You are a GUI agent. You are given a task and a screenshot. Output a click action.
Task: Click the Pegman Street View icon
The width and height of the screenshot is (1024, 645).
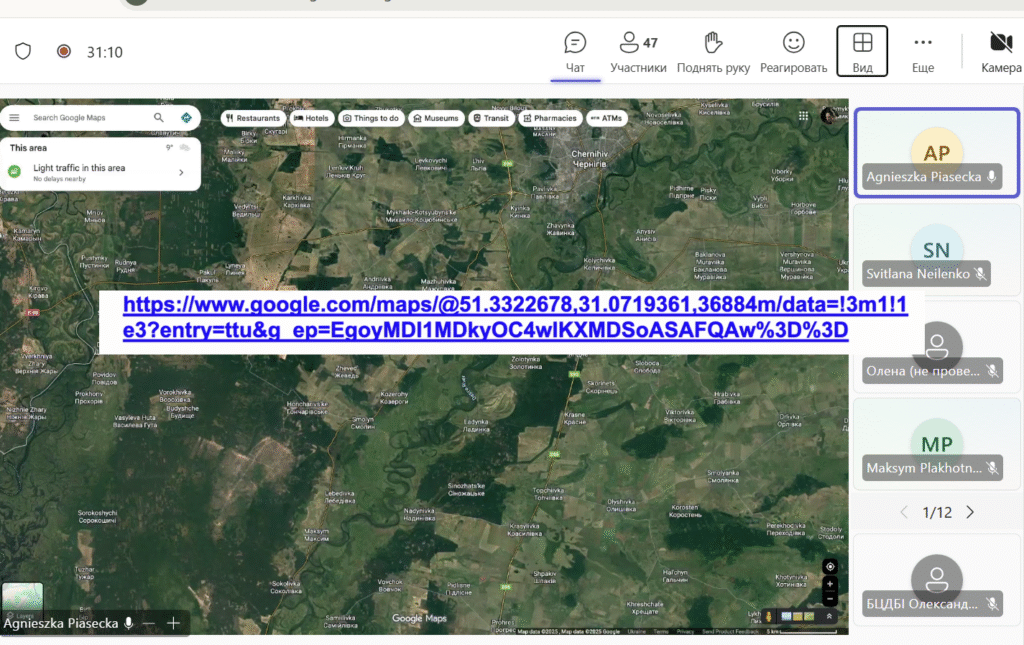(769, 616)
